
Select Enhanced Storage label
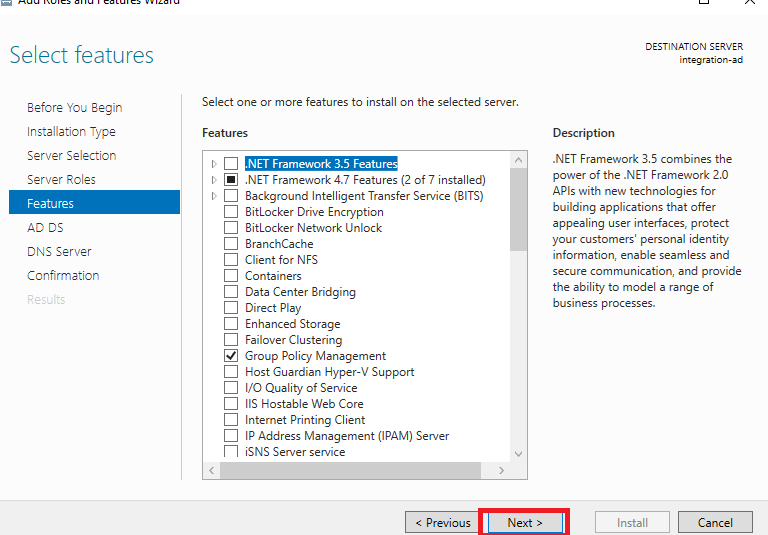point(292,324)
